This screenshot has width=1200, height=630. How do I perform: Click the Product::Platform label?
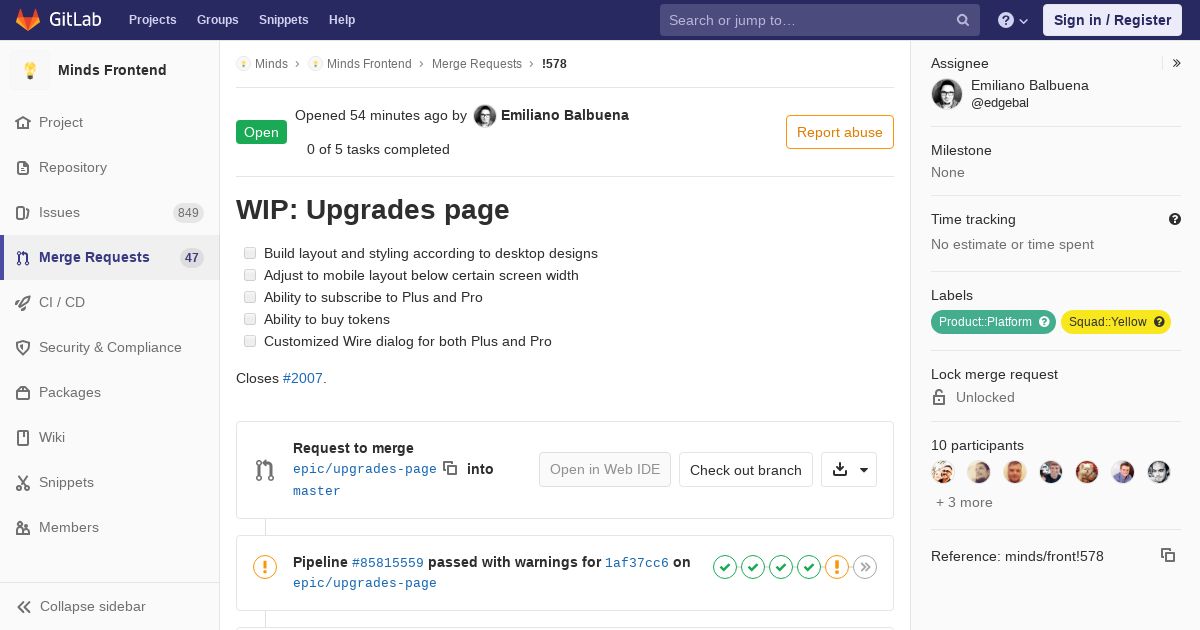[993, 322]
